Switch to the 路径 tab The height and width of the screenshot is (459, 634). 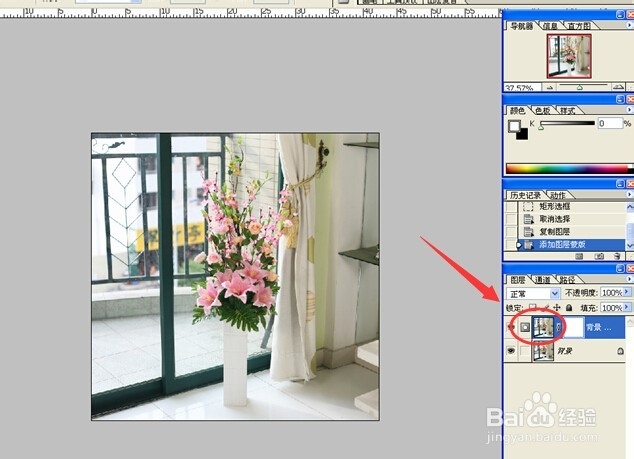tap(567, 279)
